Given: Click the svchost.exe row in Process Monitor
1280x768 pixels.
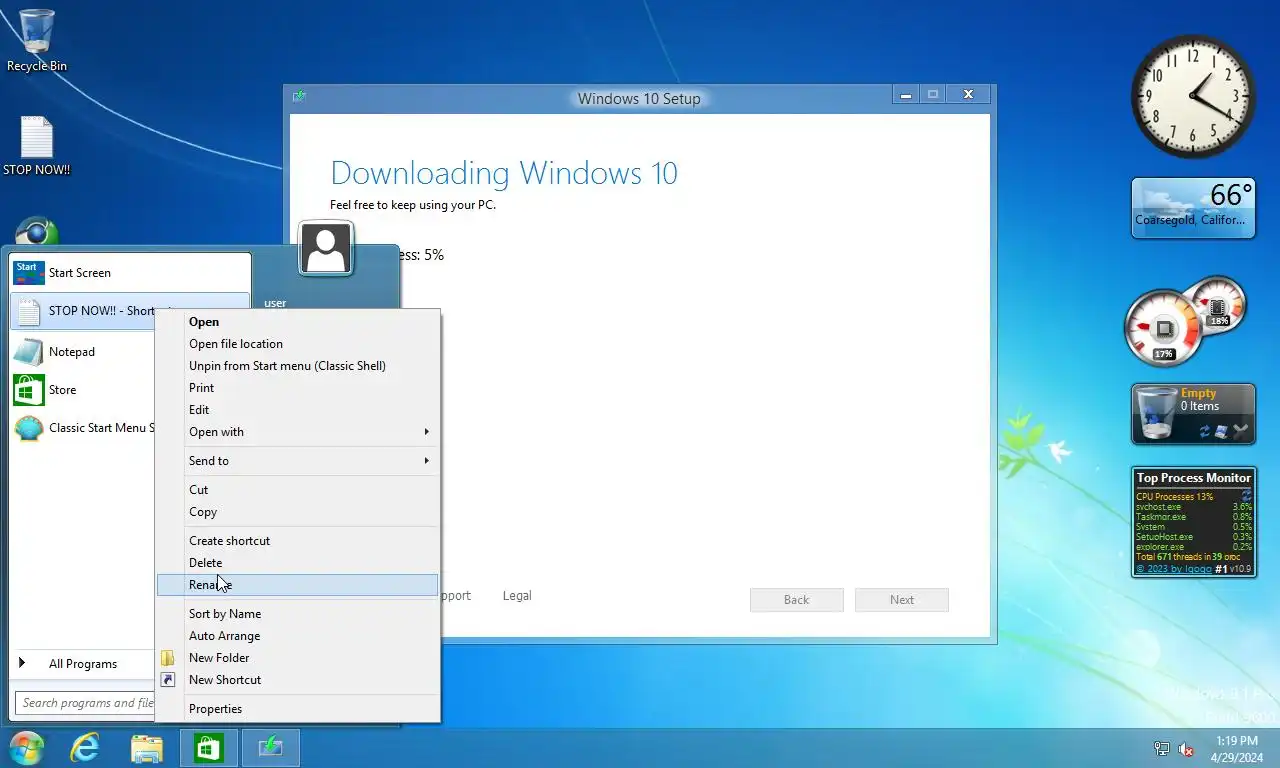Looking at the screenshot, I should [x=1193, y=507].
